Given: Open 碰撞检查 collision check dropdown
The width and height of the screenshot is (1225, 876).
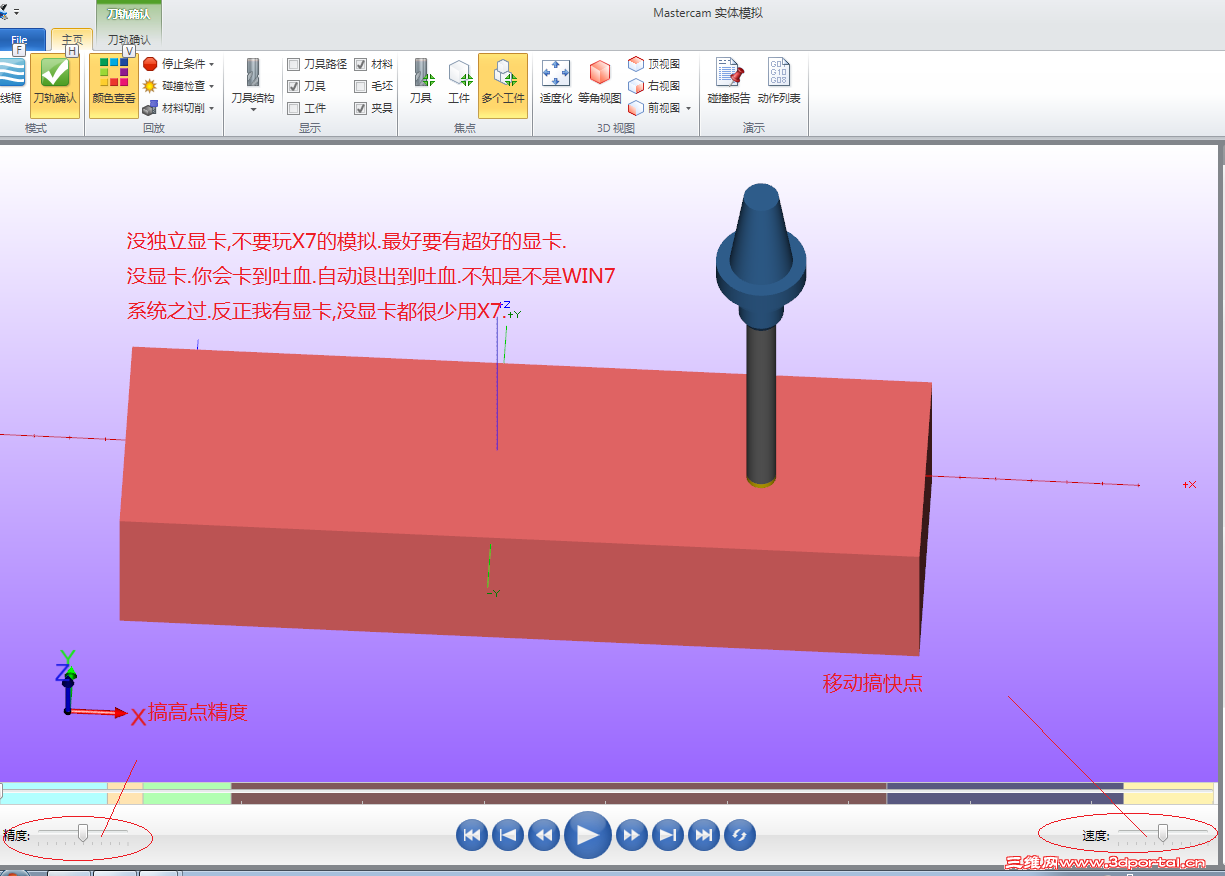Looking at the screenshot, I should 178,86.
